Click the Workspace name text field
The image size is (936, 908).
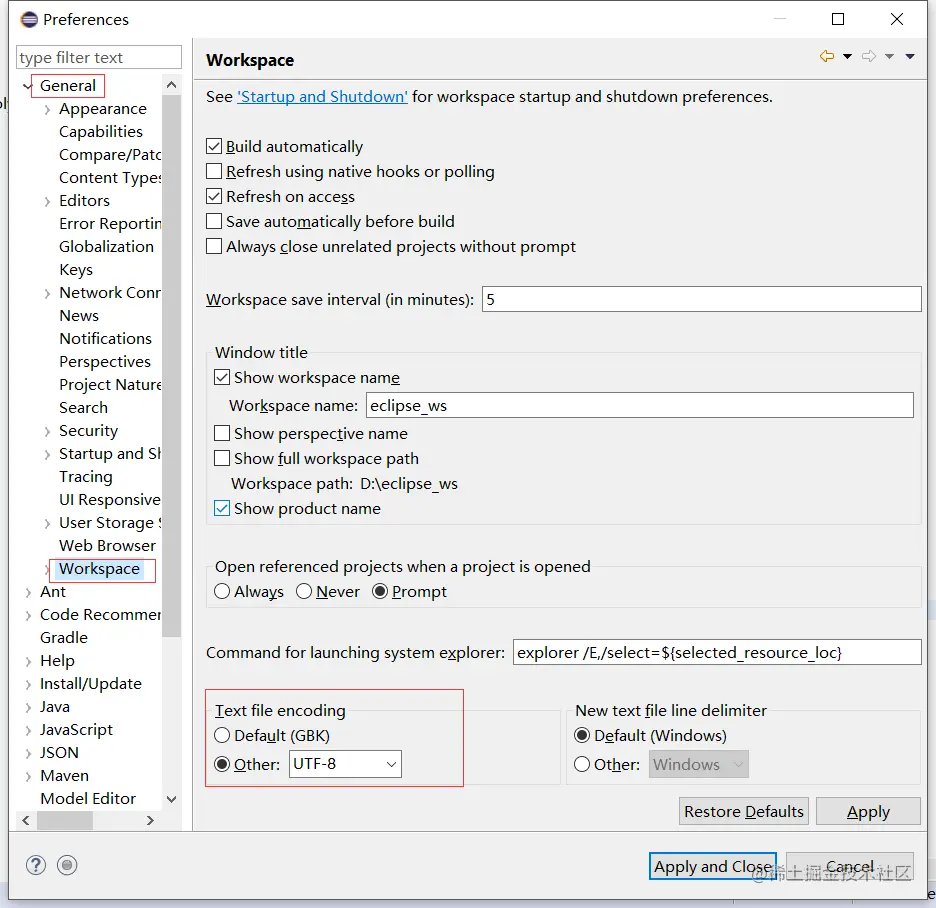(639, 405)
